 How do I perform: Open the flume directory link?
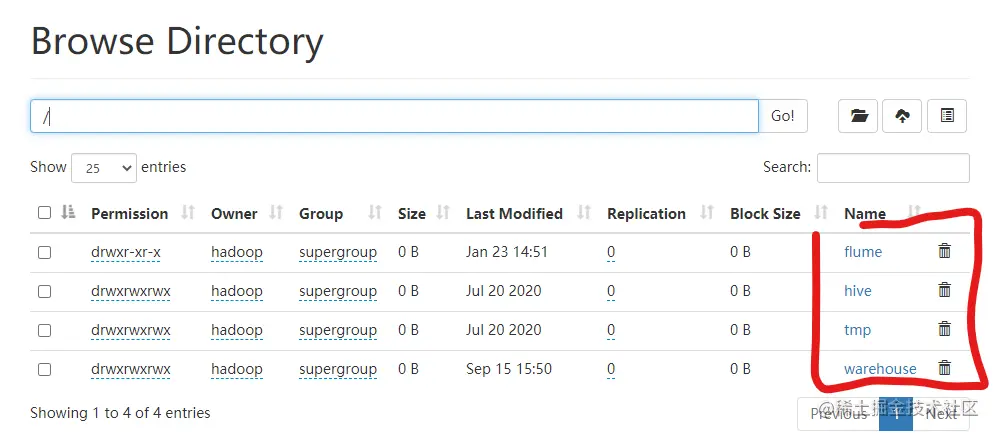(863, 252)
